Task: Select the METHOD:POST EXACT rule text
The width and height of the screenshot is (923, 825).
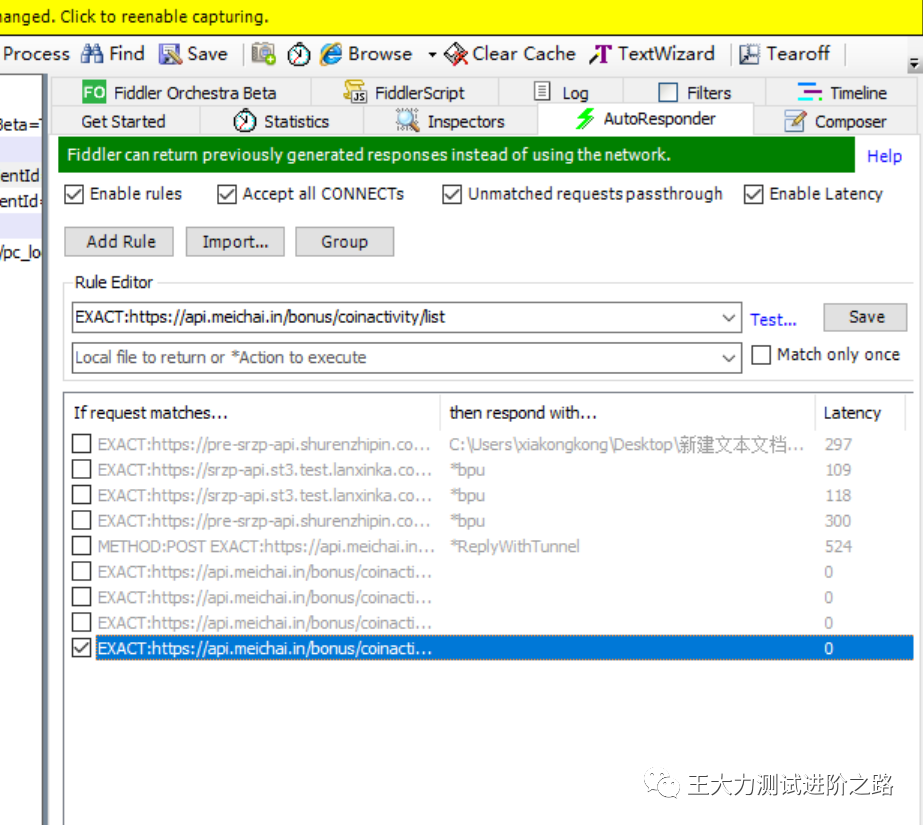Action: [x=266, y=547]
